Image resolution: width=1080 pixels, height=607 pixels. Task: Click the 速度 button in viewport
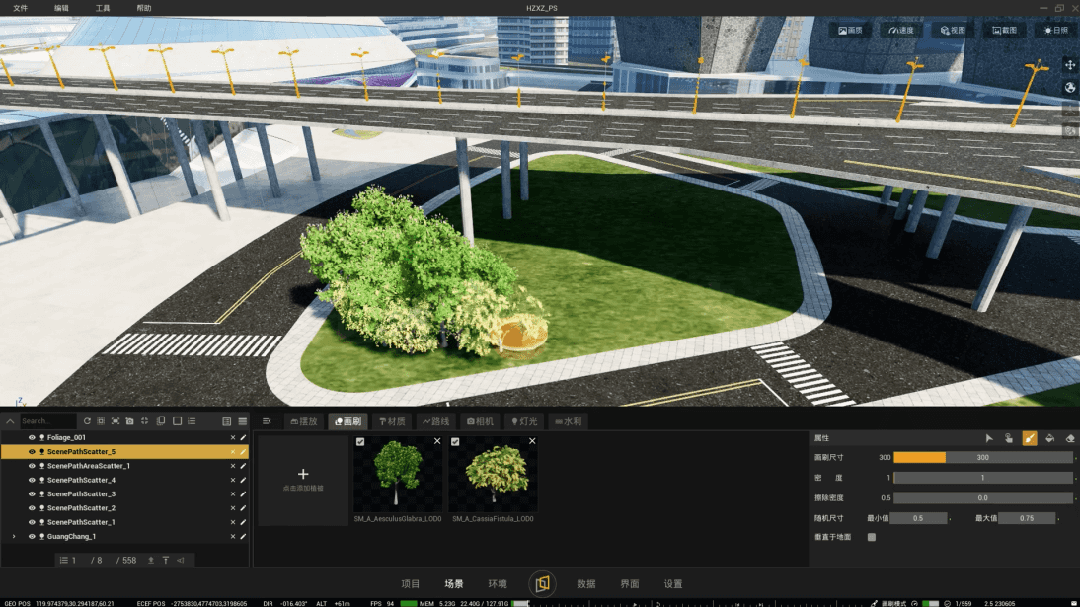pyautogui.click(x=901, y=30)
